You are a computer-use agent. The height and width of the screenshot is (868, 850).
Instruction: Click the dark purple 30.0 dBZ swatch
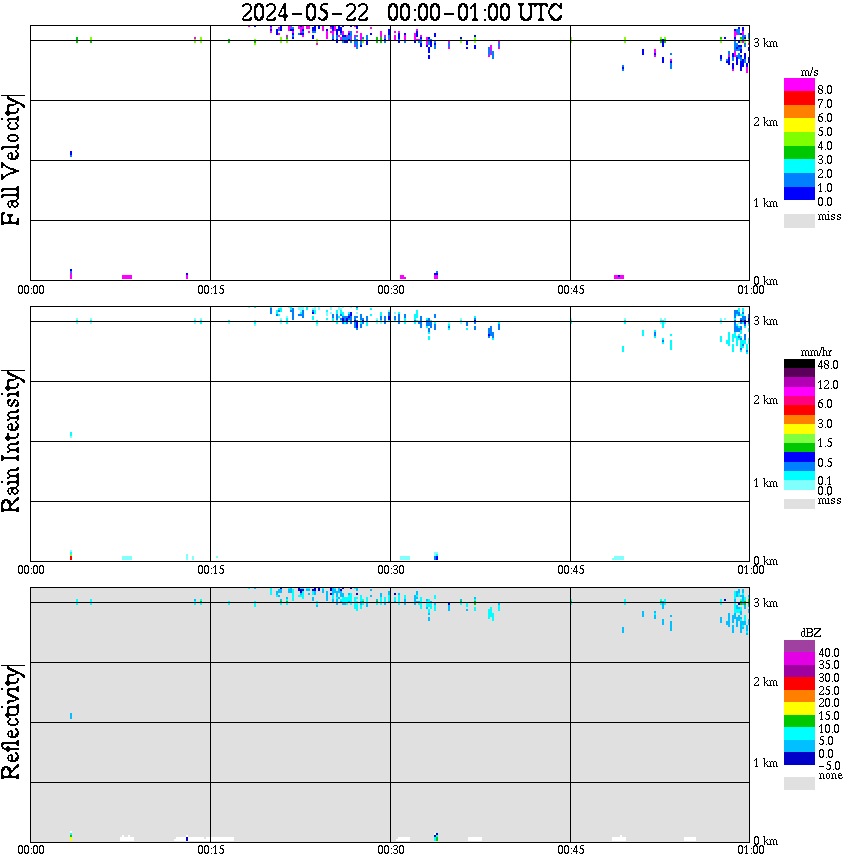[x=799, y=671]
